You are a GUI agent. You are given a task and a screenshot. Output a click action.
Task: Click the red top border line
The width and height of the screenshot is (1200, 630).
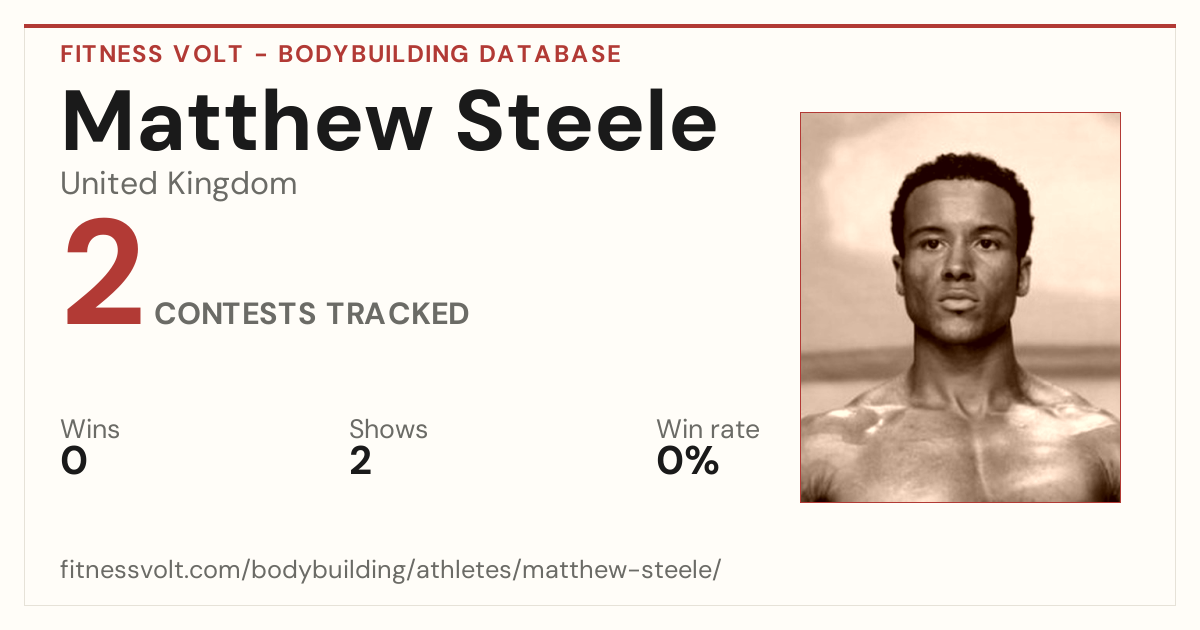tap(600, 26)
